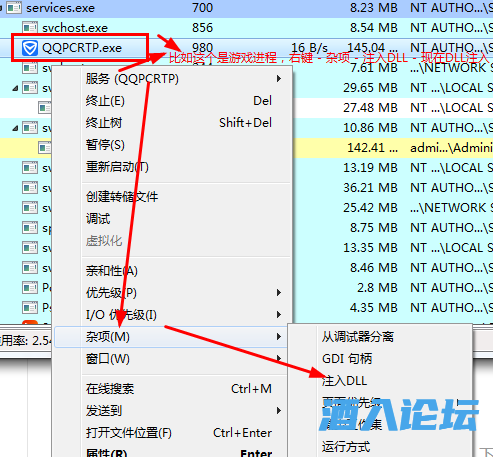This screenshot has width=493, height=457.
Task: Click the 16 B/s I/O rate value
Action: [x=309, y=48]
